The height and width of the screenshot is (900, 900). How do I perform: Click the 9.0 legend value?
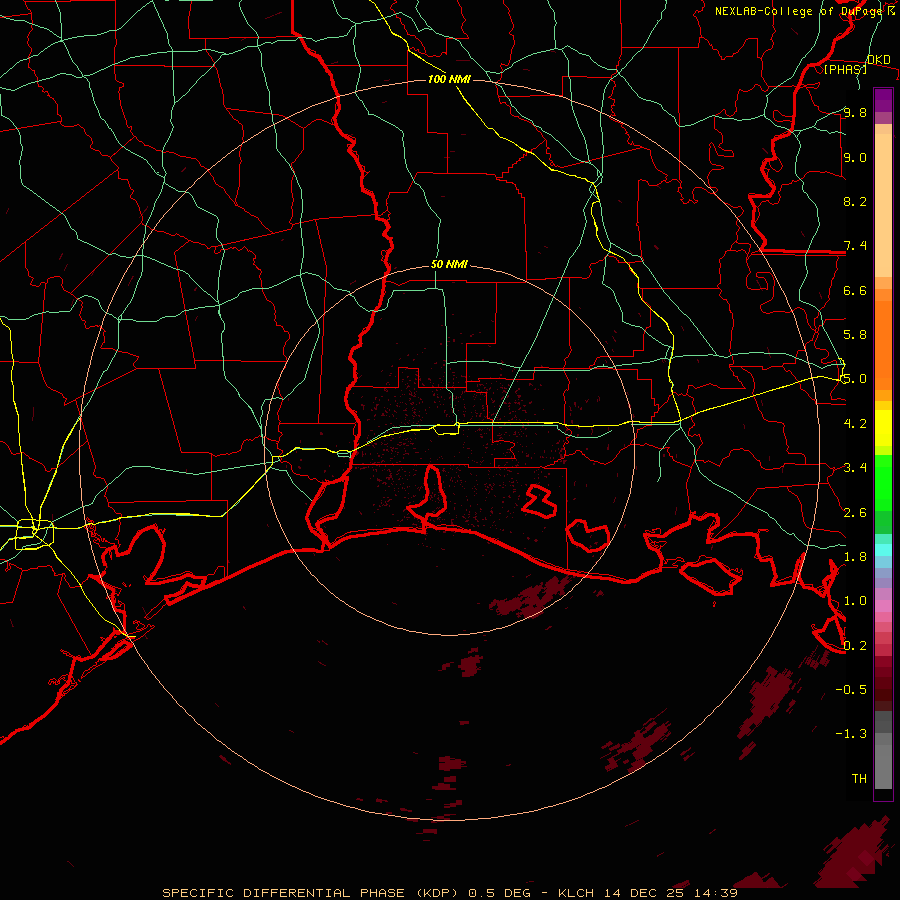[x=855, y=157]
